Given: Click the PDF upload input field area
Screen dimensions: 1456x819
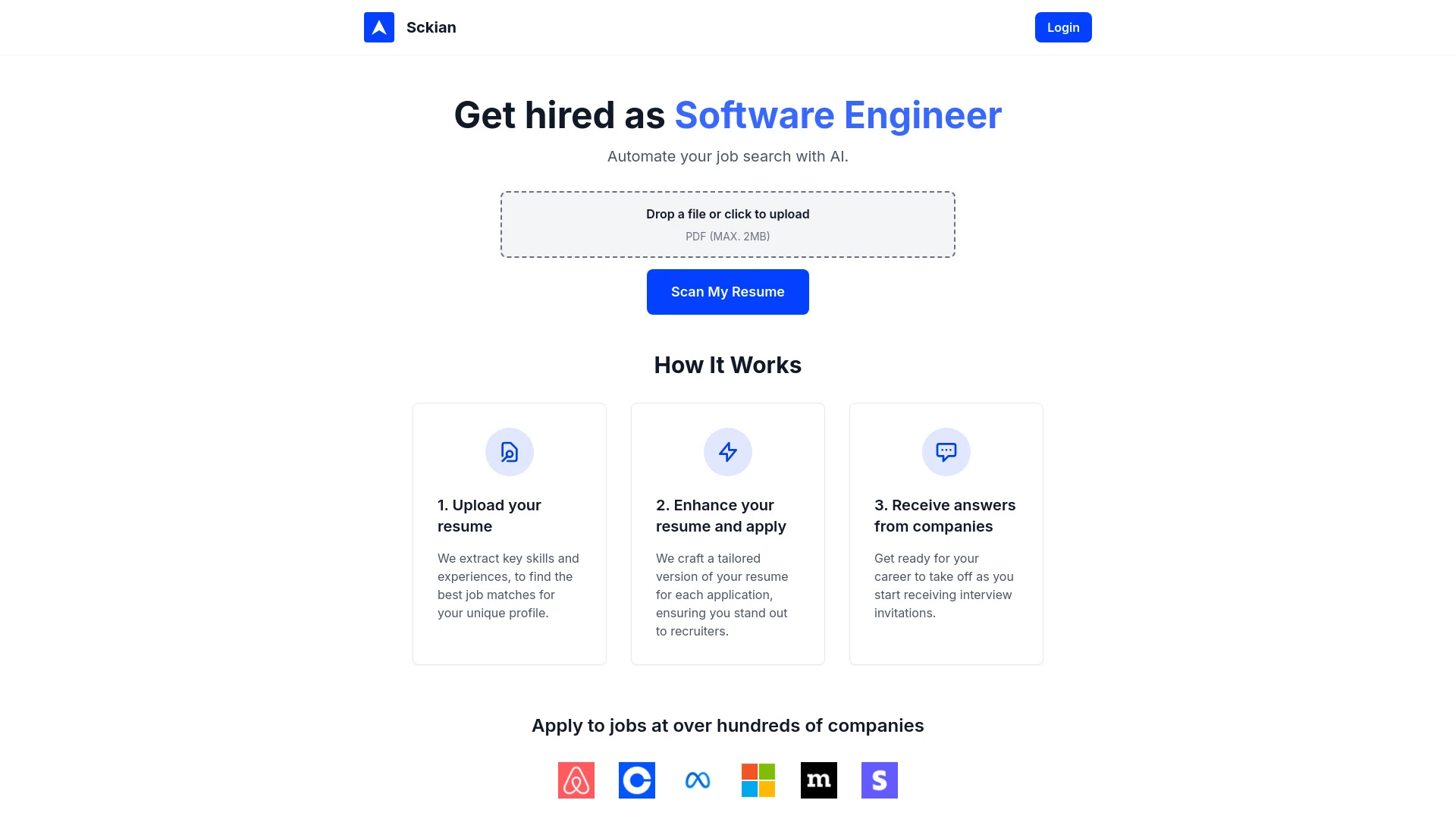Looking at the screenshot, I should tap(728, 224).
